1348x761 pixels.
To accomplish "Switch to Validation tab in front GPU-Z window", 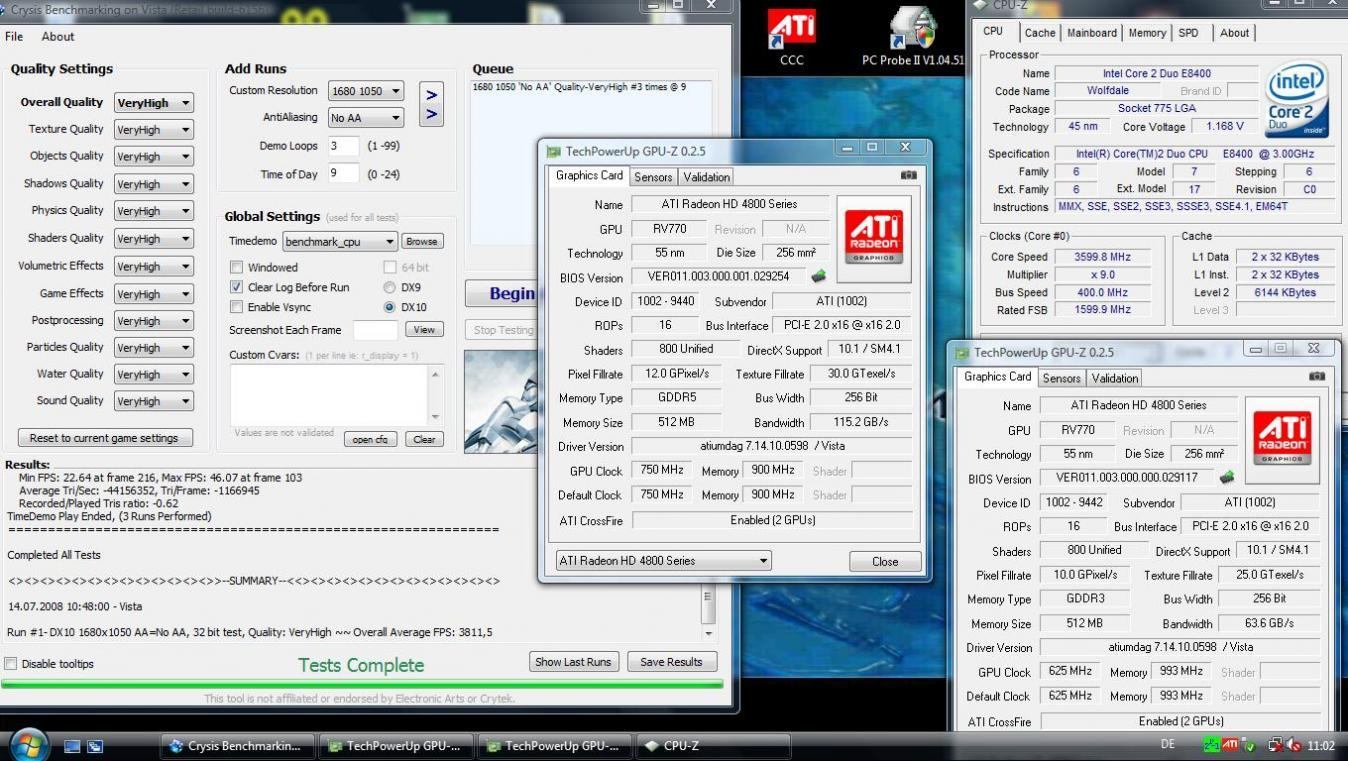I will click(x=706, y=177).
